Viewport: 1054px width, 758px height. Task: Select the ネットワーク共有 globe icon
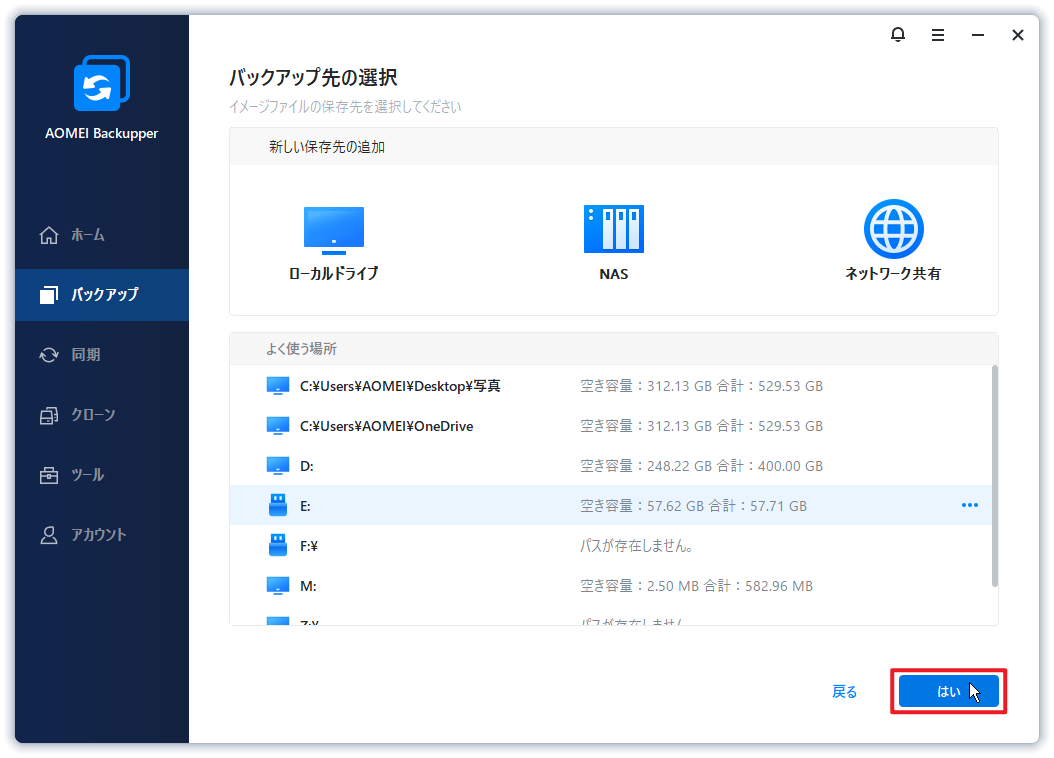pyautogui.click(x=893, y=230)
